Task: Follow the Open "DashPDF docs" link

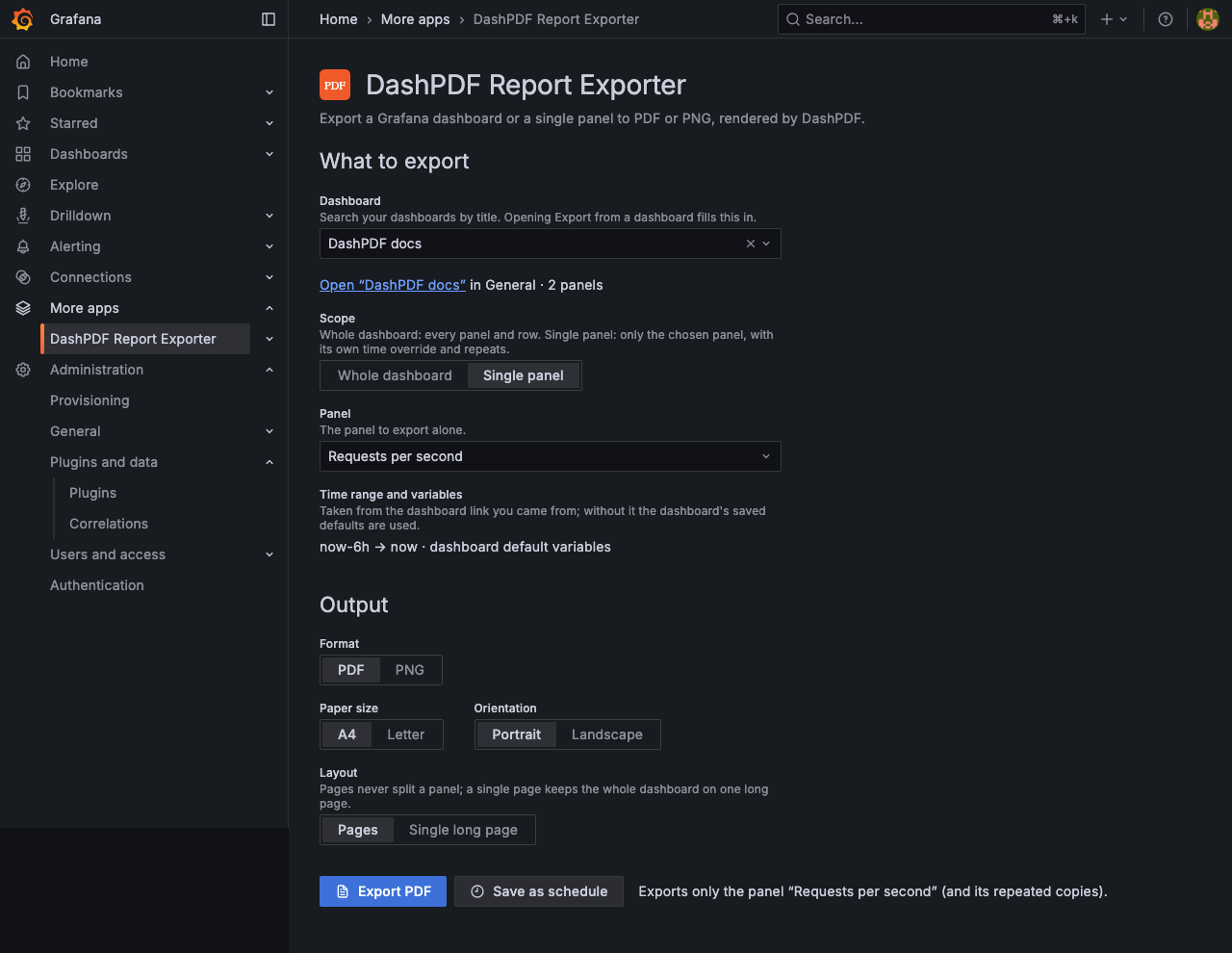Action: (393, 285)
